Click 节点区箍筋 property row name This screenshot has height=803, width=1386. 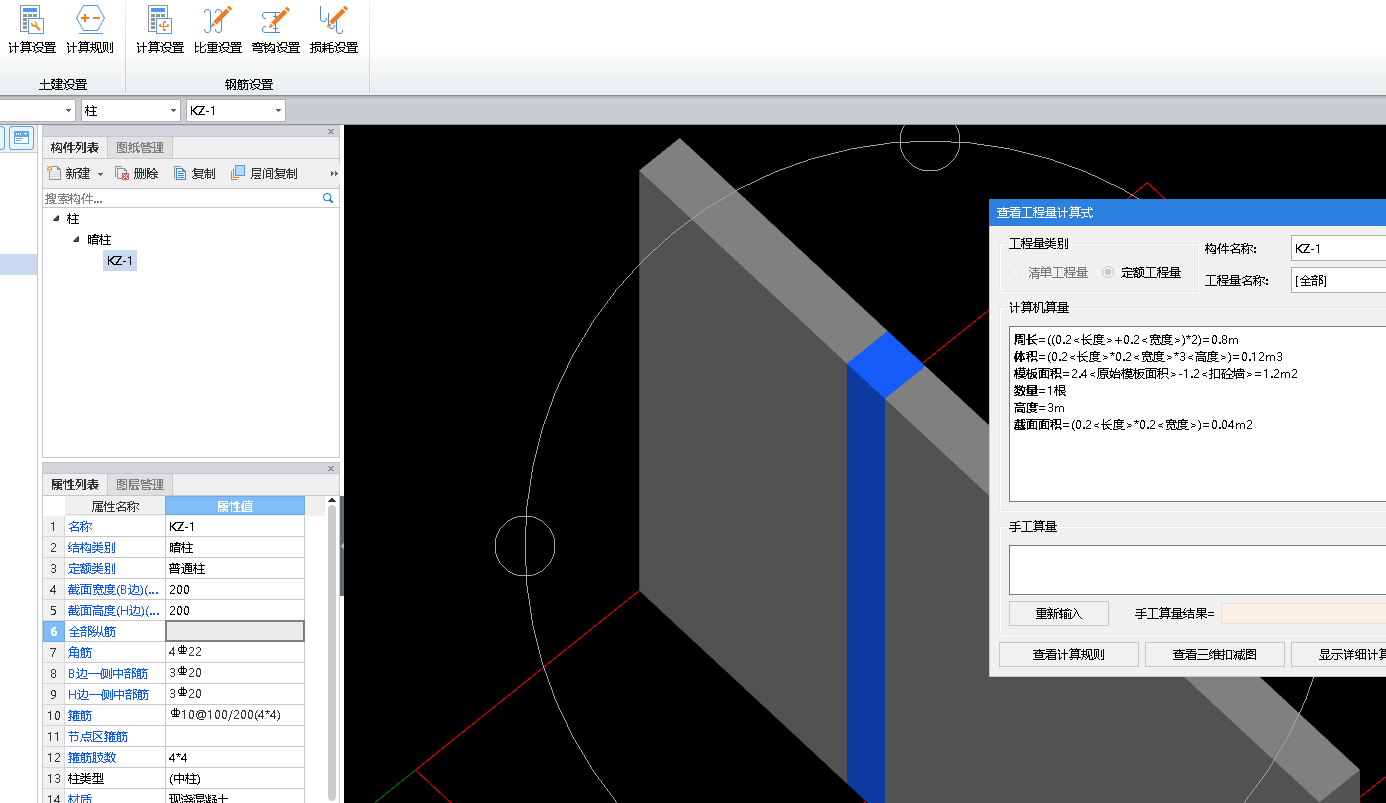114,736
